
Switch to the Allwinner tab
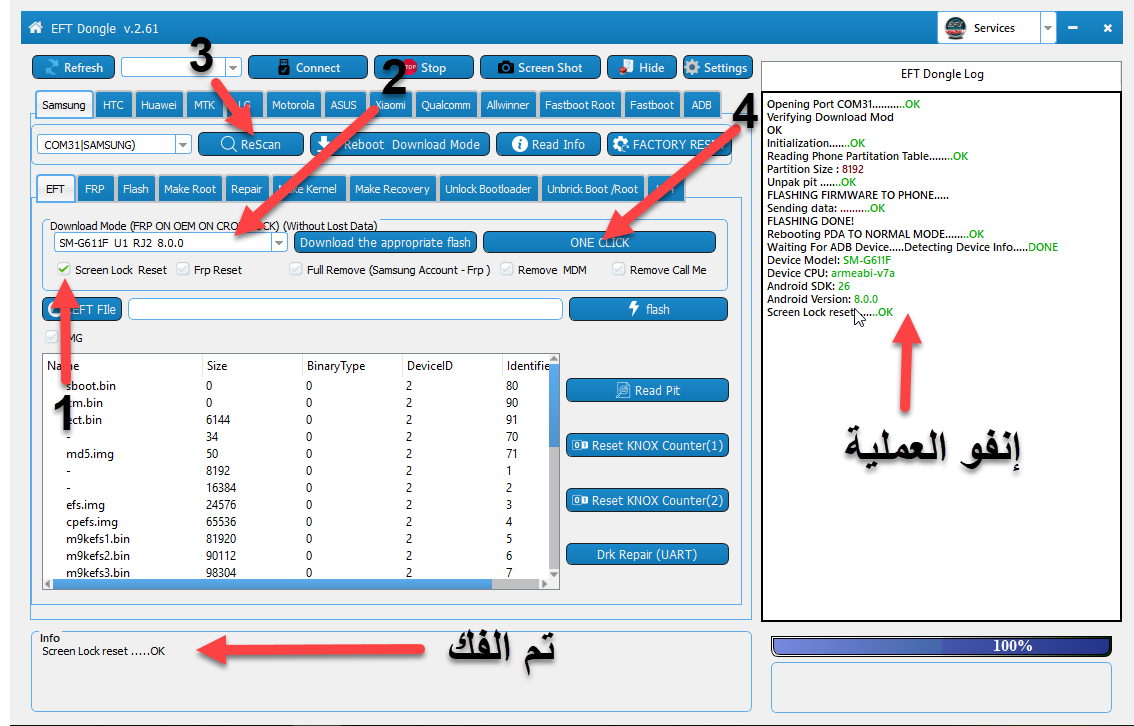[x=508, y=105]
